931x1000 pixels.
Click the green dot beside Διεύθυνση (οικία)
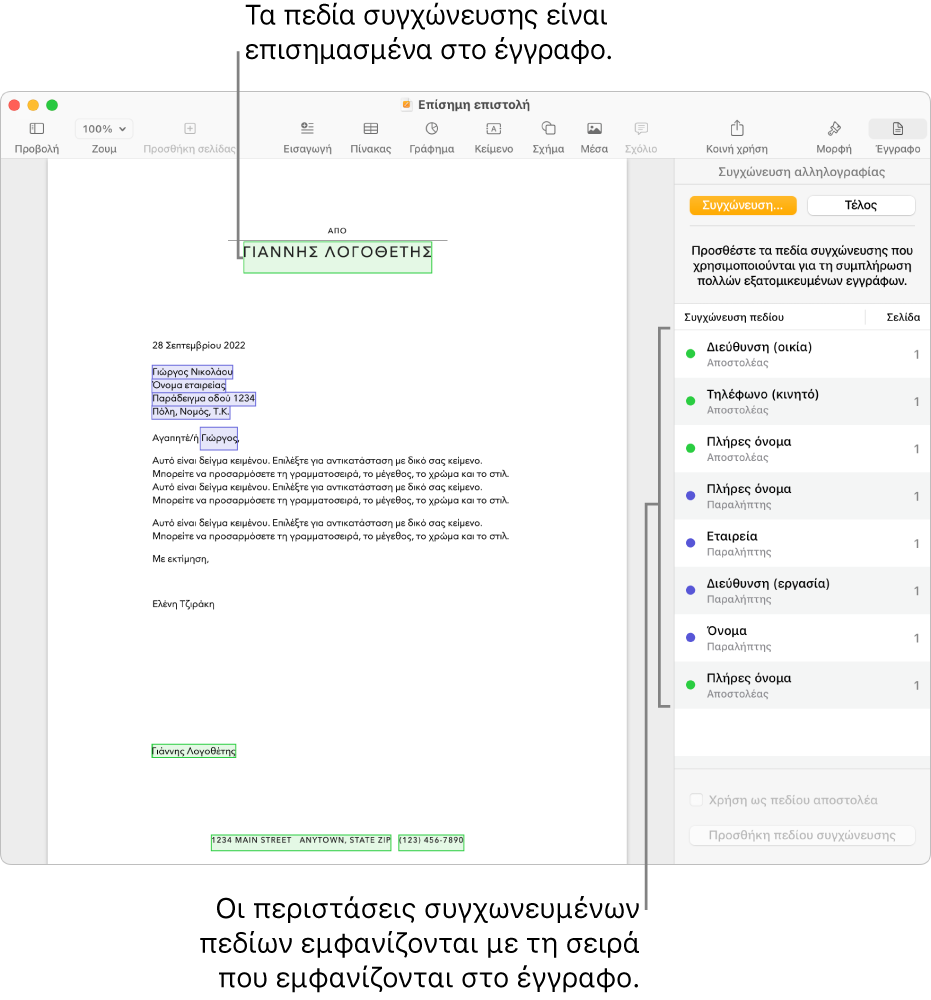tap(690, 354)
